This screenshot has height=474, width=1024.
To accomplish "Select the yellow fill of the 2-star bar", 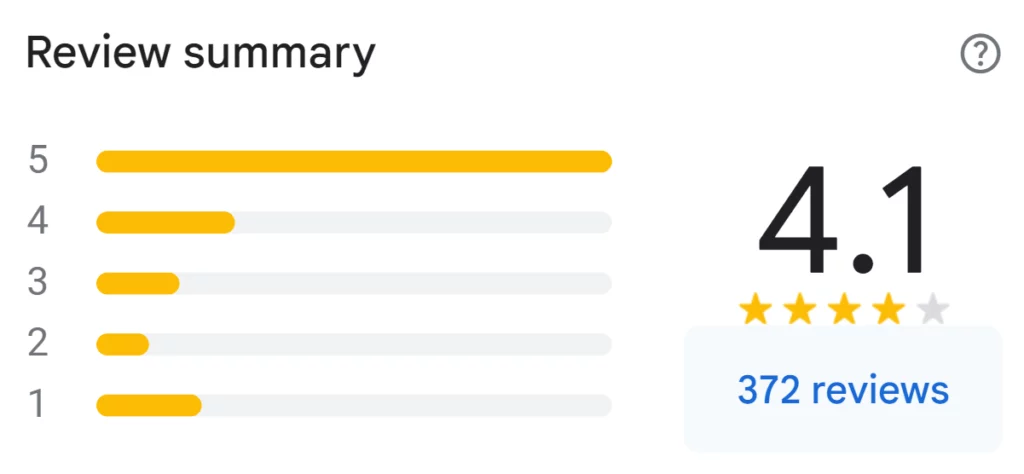I will click(122, 344).
